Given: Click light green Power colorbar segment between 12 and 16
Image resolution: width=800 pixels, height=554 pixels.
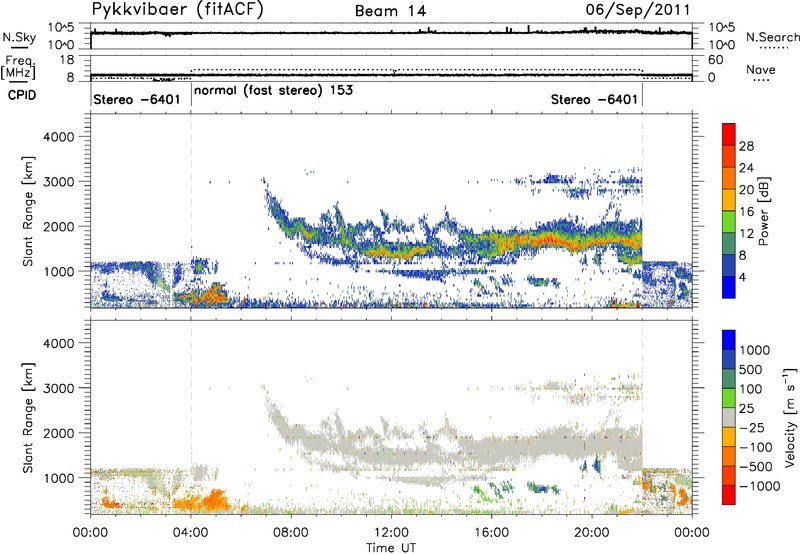Looking at the screenshot, I should (x=729, y=222).
